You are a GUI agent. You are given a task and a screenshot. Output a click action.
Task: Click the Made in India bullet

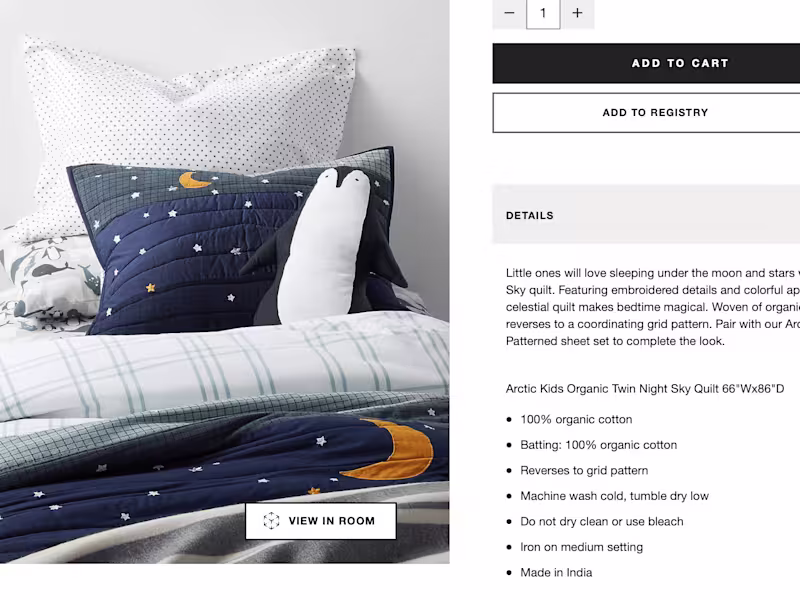coord(556,572)
